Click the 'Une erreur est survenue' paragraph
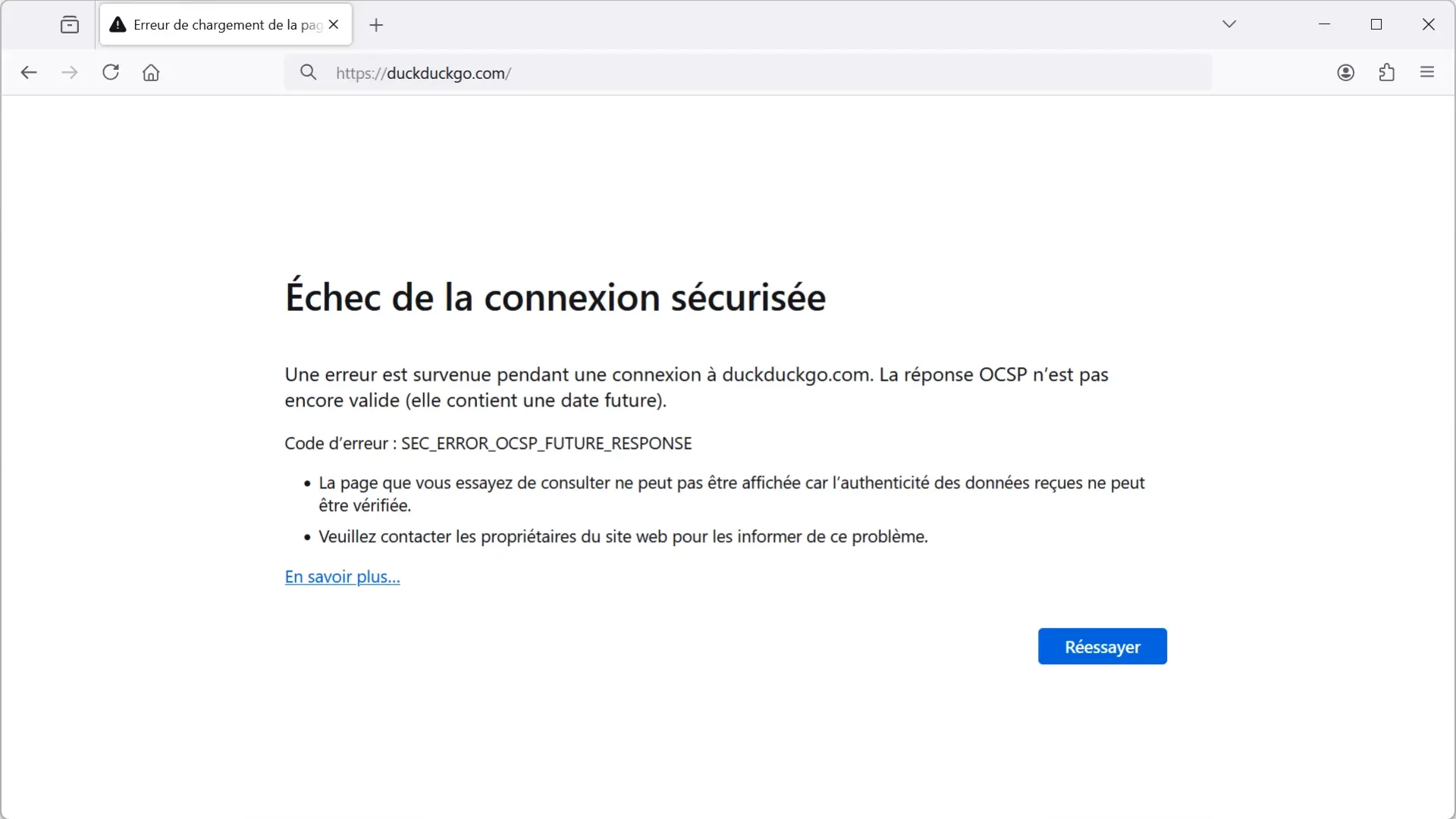The width and height of the screenshot is (1456, 819). click(696, 388)
